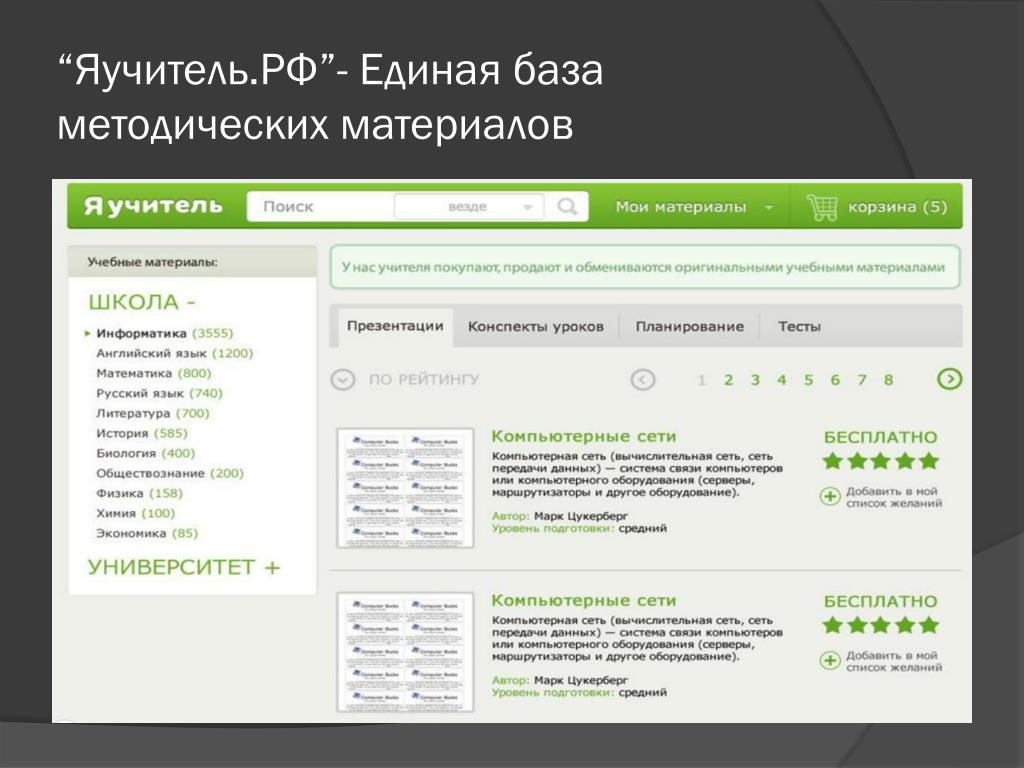Switch to the Конспекты уроков tab

click(x=536, y=327)
